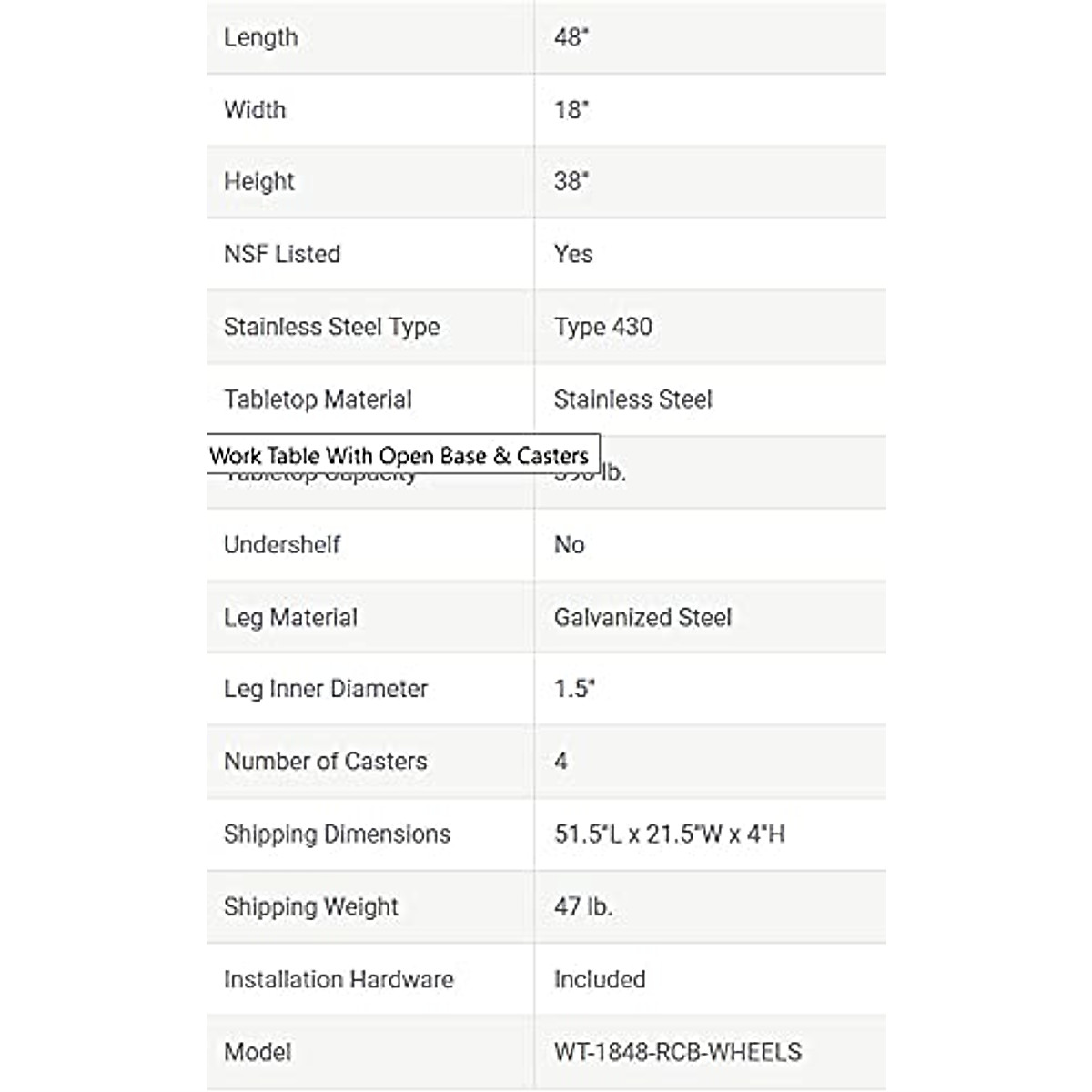This screenshot has width=1092, height=1092.
Task: Click the "Yes" value for NSF Listed
Action: [573, 254]
